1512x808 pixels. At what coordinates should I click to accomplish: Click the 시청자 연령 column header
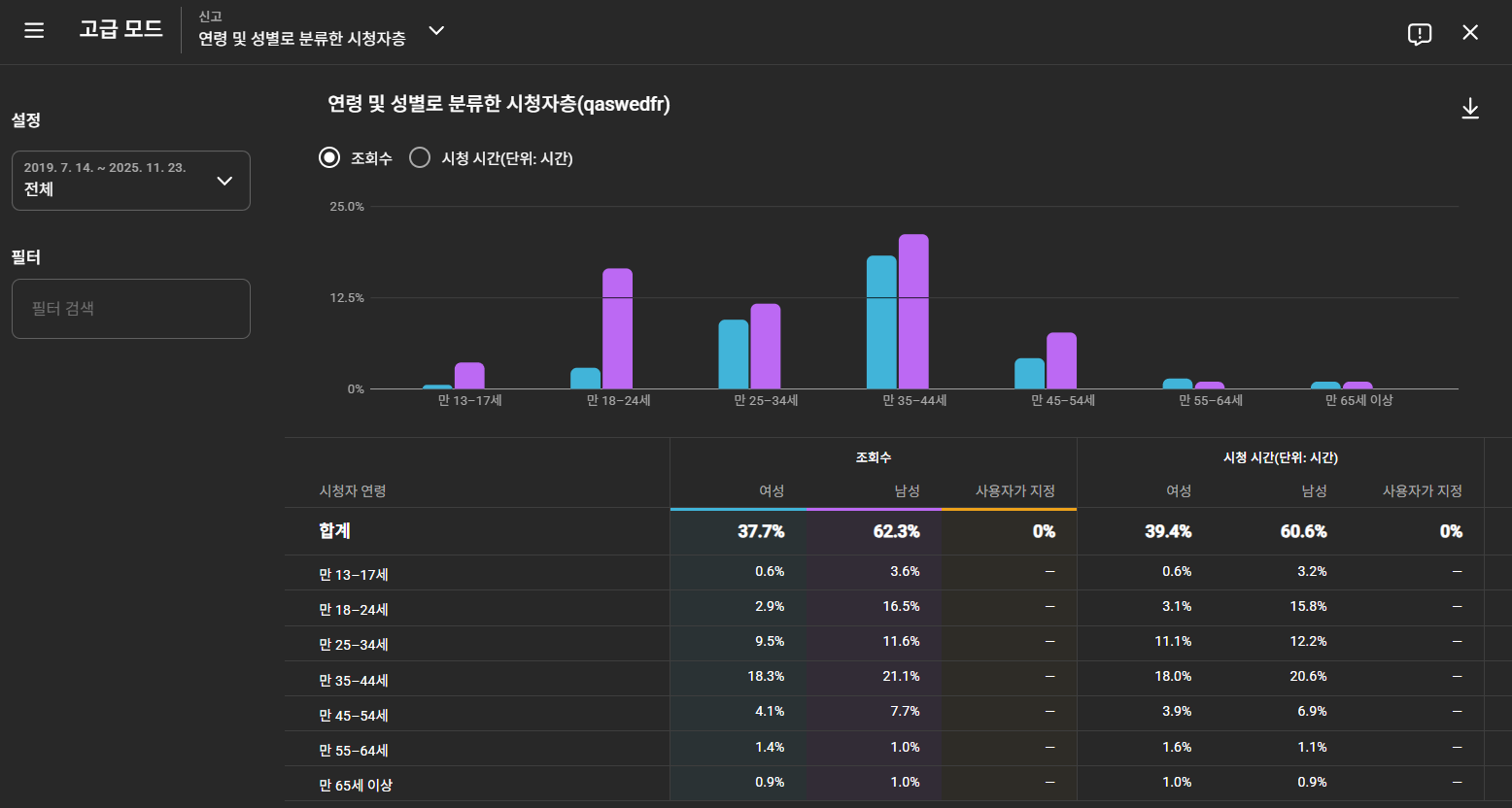coord(353,491)
